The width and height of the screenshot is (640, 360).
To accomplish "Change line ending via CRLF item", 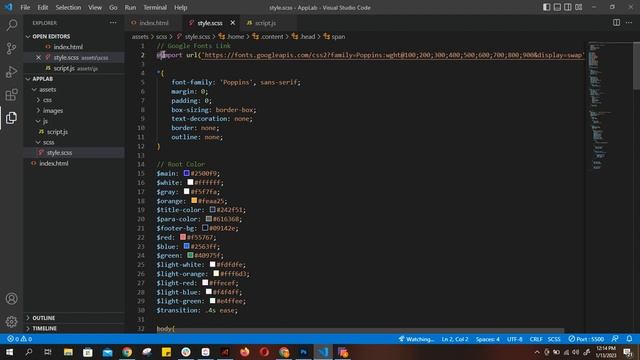I will pos(536,339).
